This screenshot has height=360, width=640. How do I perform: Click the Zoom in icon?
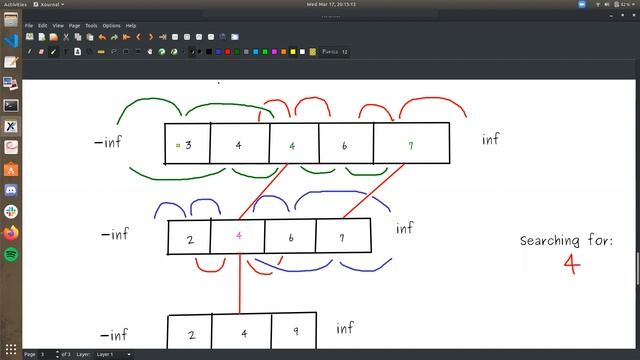point(199,37)
